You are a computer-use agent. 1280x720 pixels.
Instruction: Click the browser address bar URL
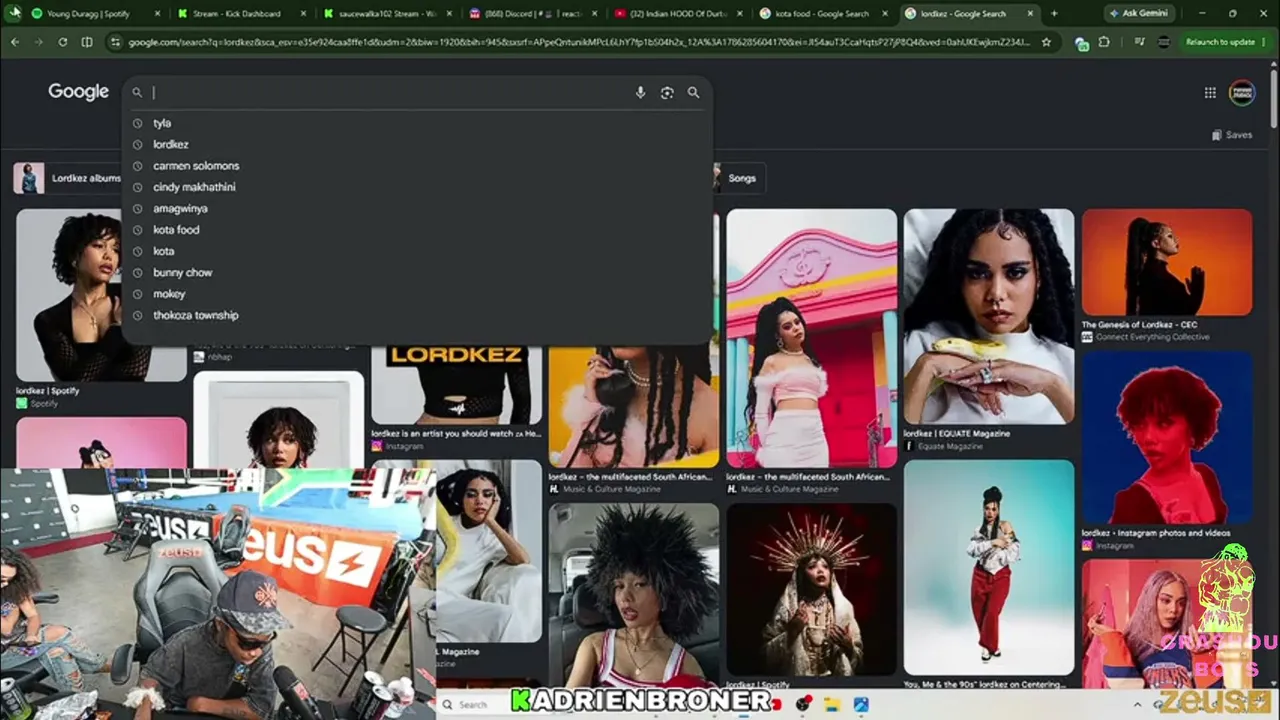coord(580,42)
